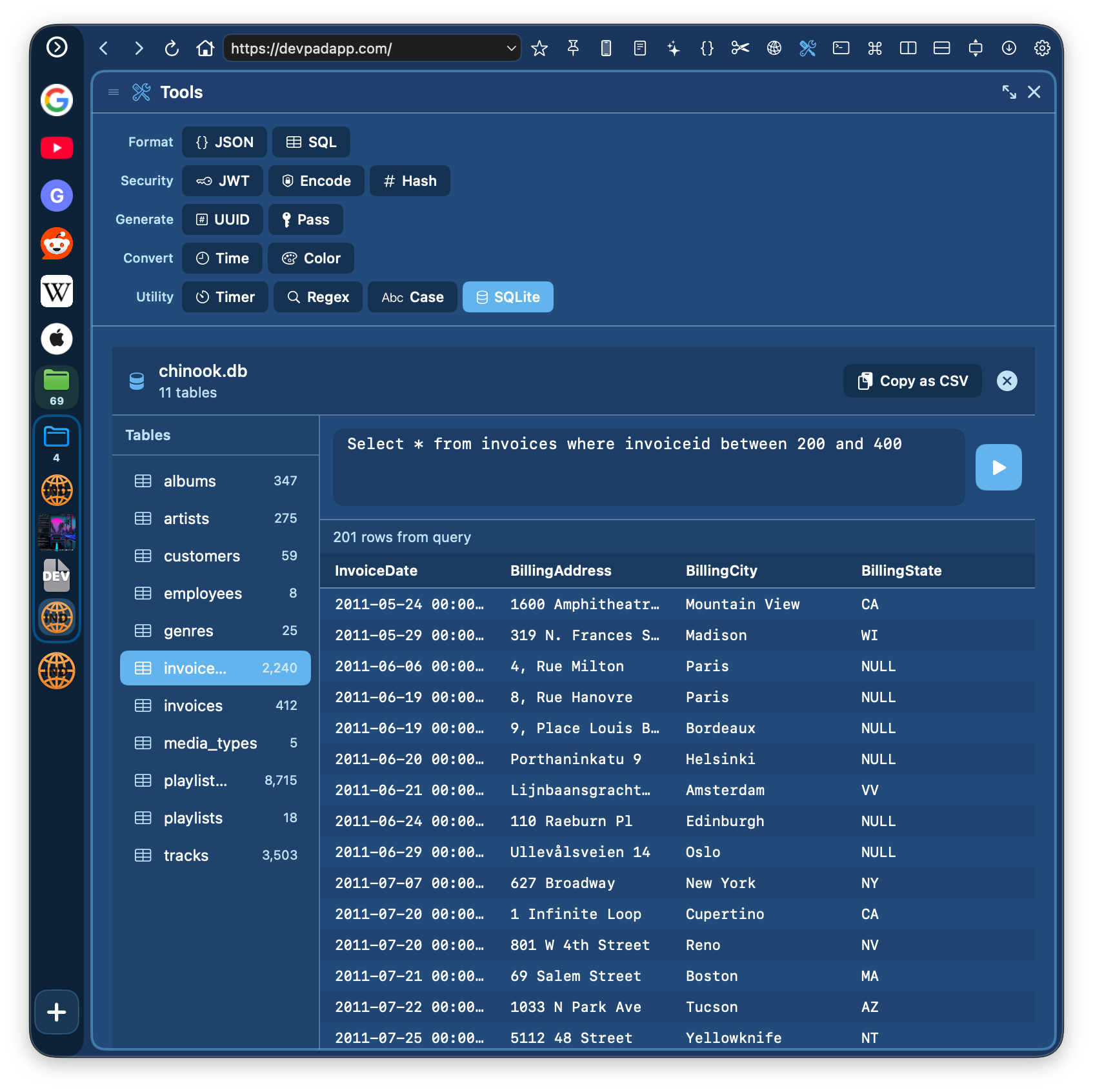Toggle the SQLite utility
This screenshot has width=1093, height=1092.
pos(508,297)
